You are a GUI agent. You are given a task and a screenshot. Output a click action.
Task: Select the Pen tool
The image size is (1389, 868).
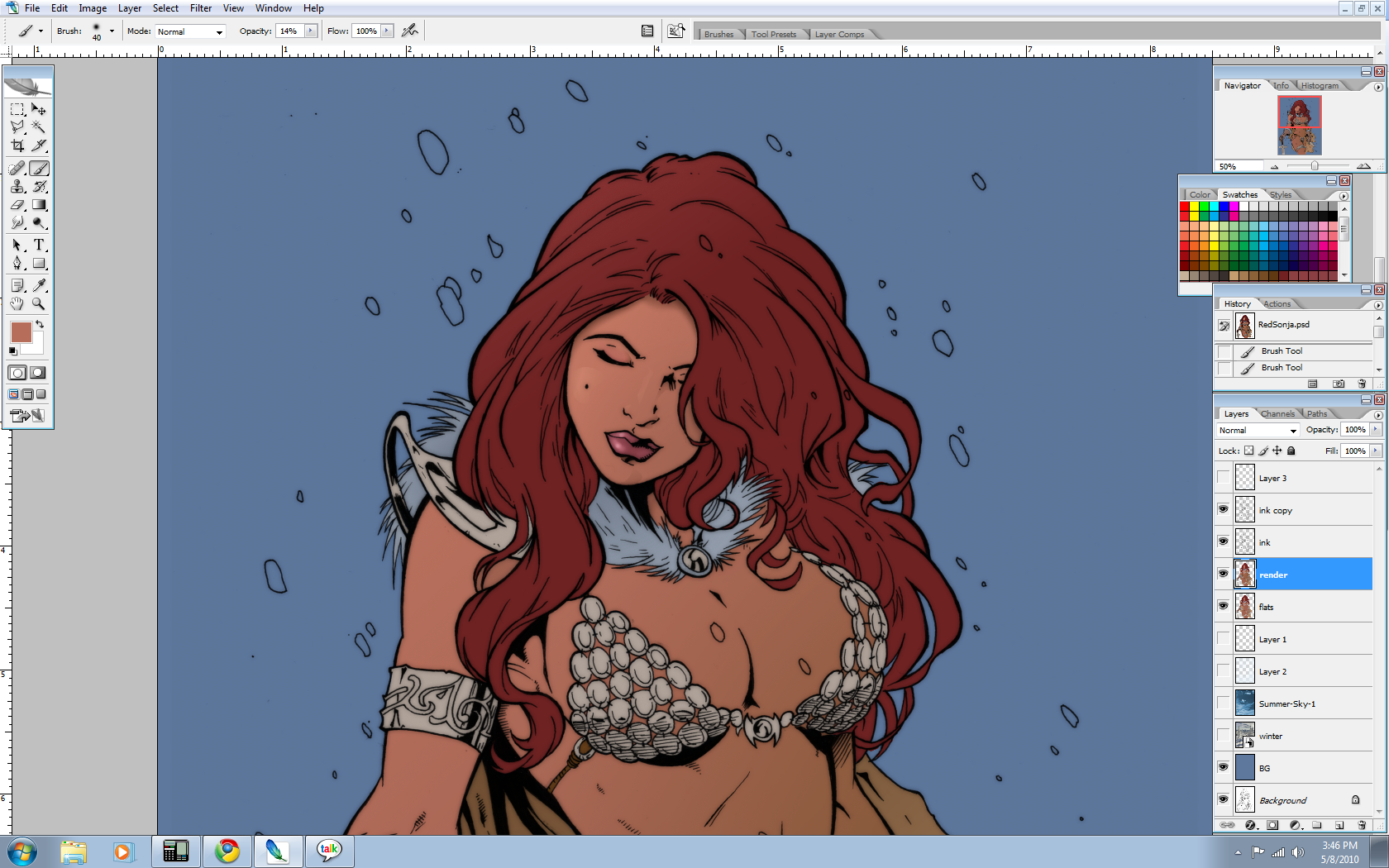pyautogui.click(x=17, y=263)
